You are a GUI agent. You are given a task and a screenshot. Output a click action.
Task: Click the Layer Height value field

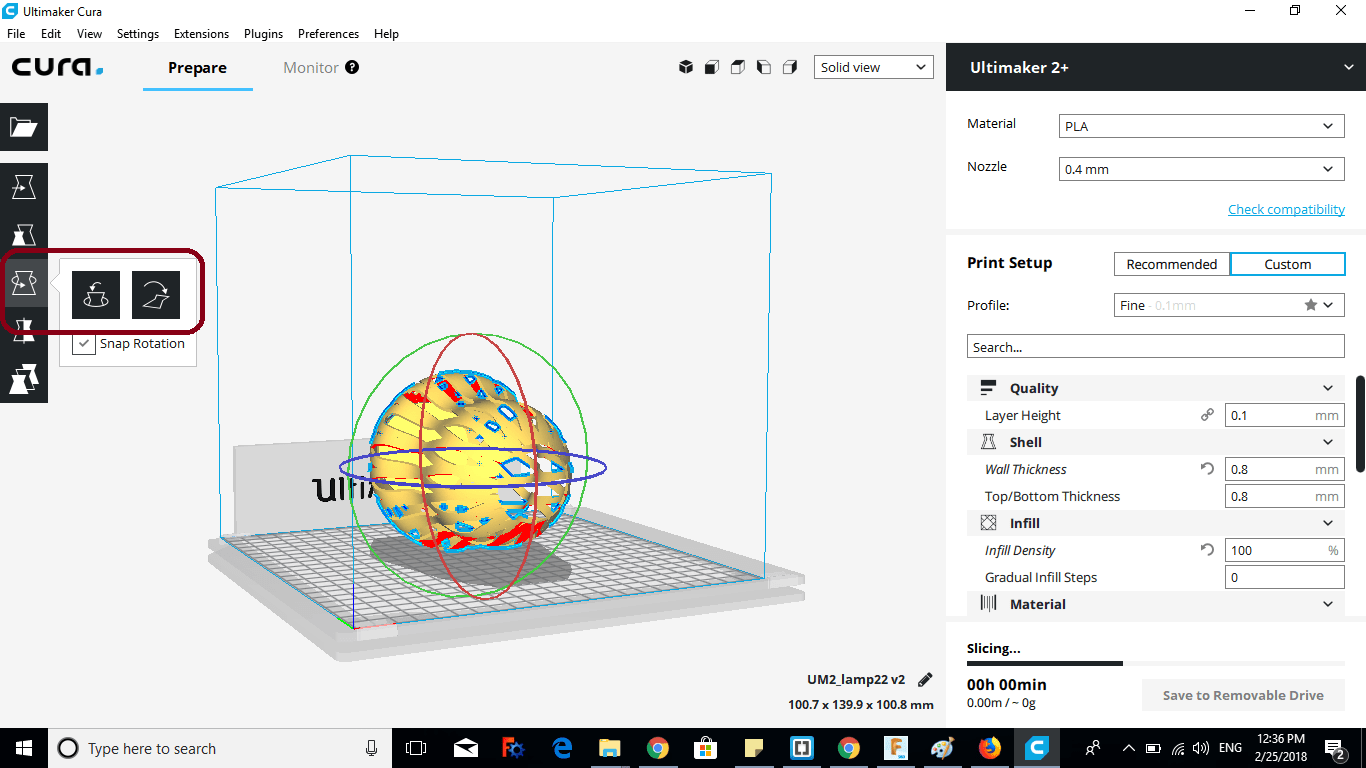1284,415
